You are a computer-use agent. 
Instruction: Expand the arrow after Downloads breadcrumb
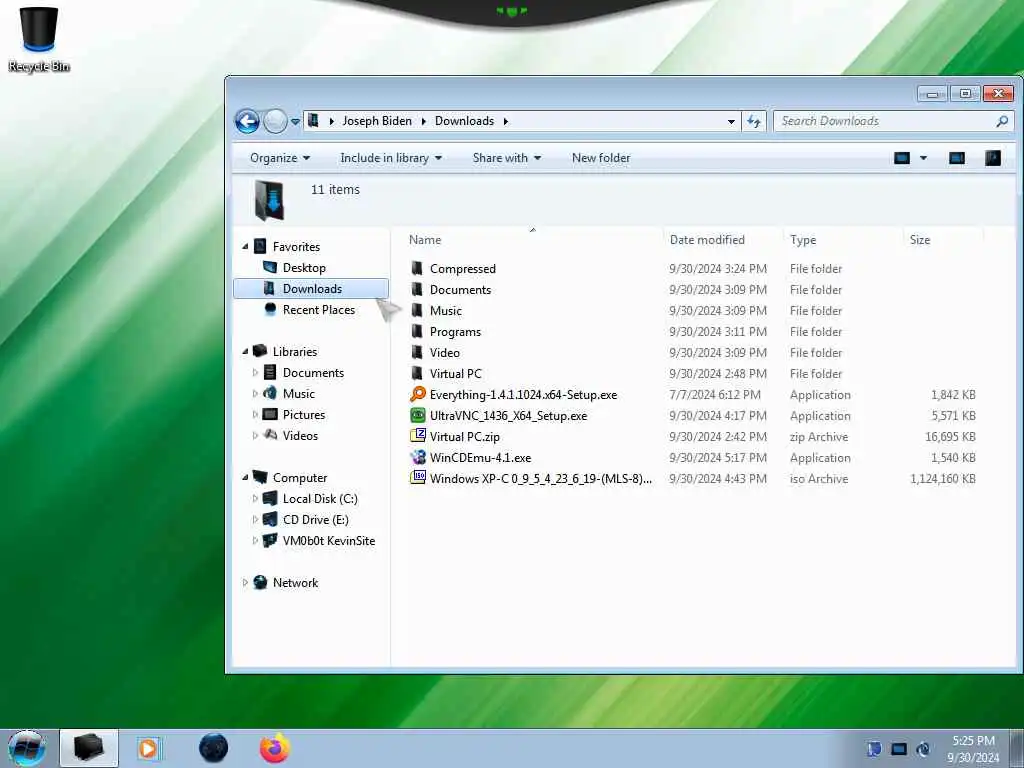(505, 121)
